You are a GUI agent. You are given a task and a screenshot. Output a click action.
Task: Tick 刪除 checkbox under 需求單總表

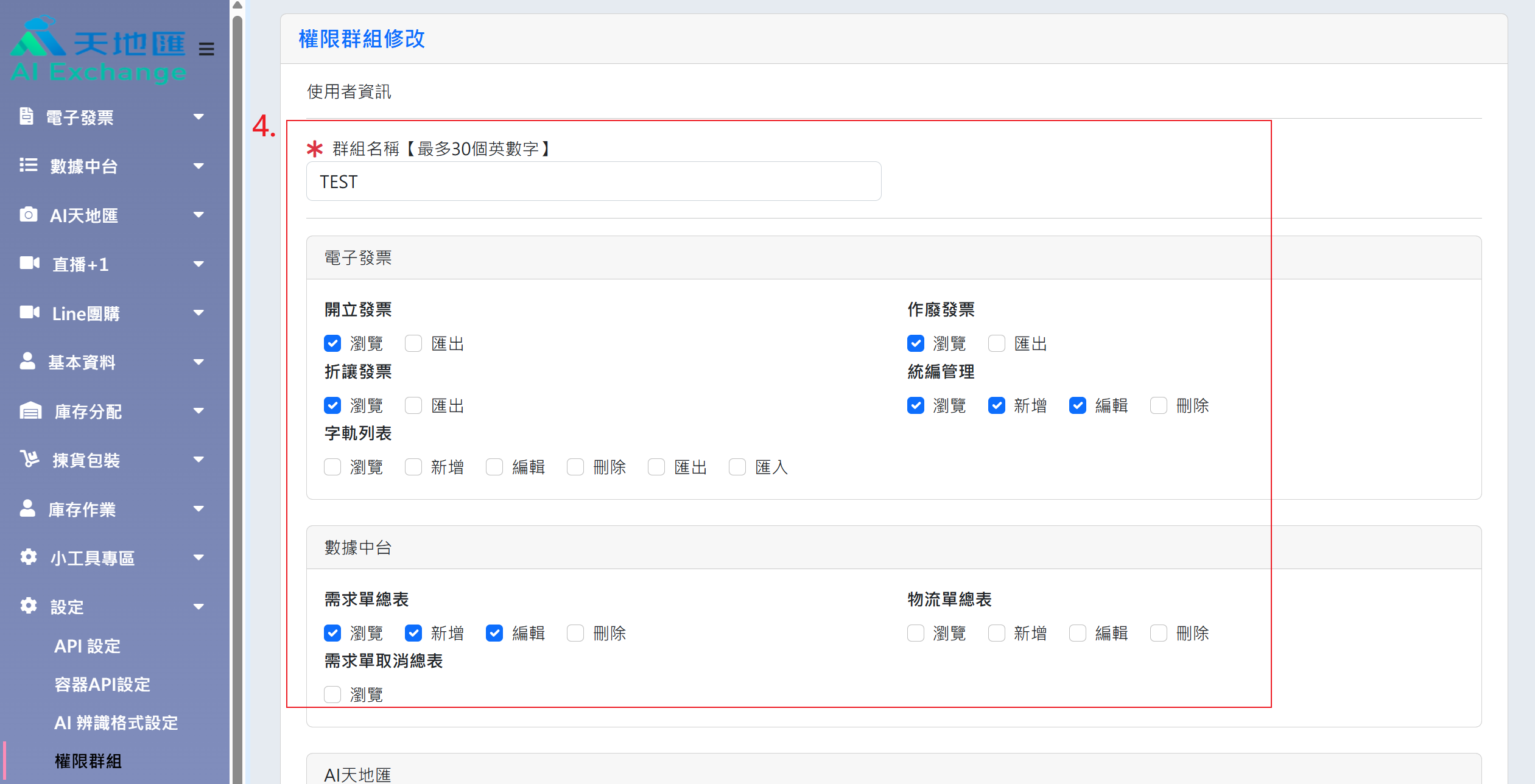tap(575, 634)
